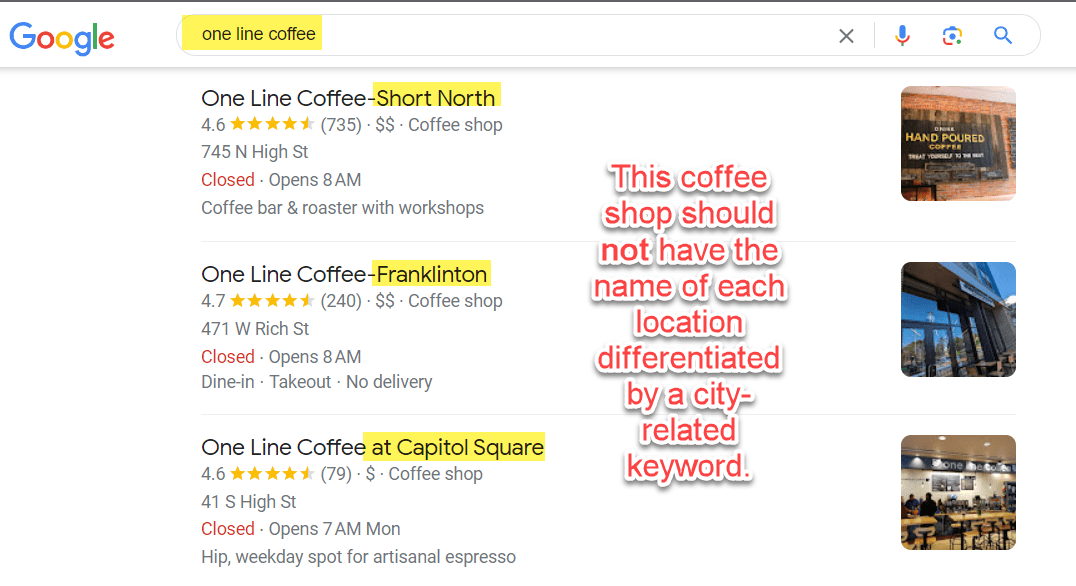The width and height of the screenshot is (1076, 586).
Task: Click Franklinton 'Closed · Opens 8 AM' hours
Action: tap(281, 357)
